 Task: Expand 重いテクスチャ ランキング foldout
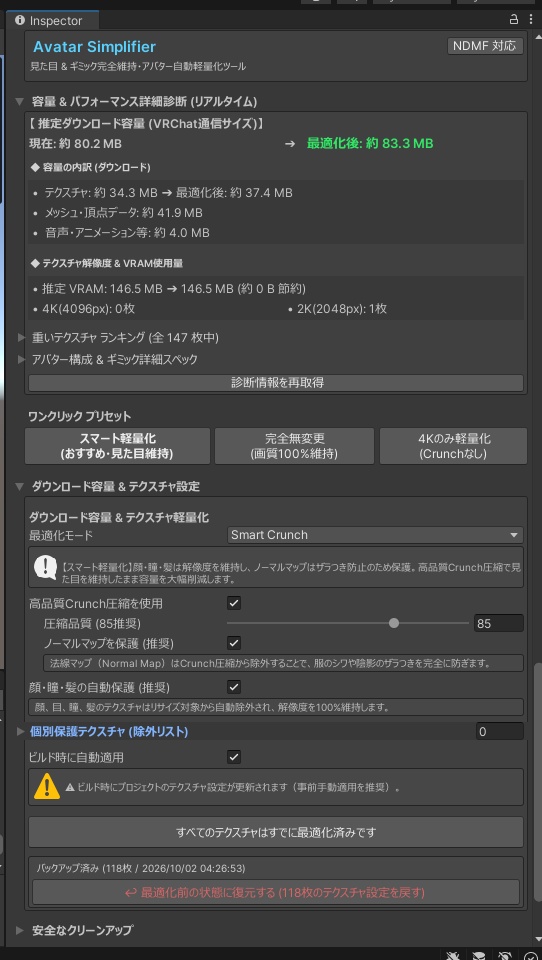tap(21, 337)
